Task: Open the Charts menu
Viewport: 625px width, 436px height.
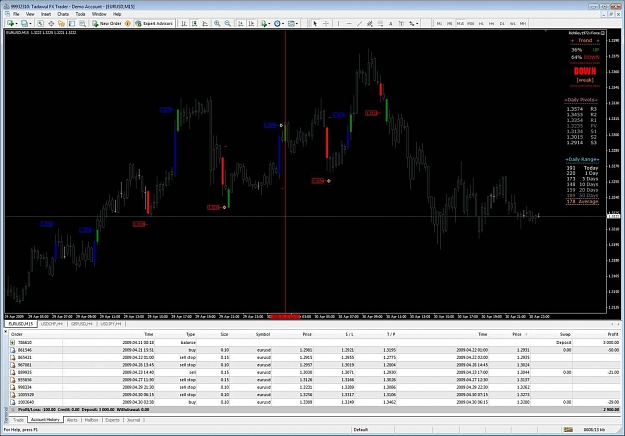Action: 63,14
